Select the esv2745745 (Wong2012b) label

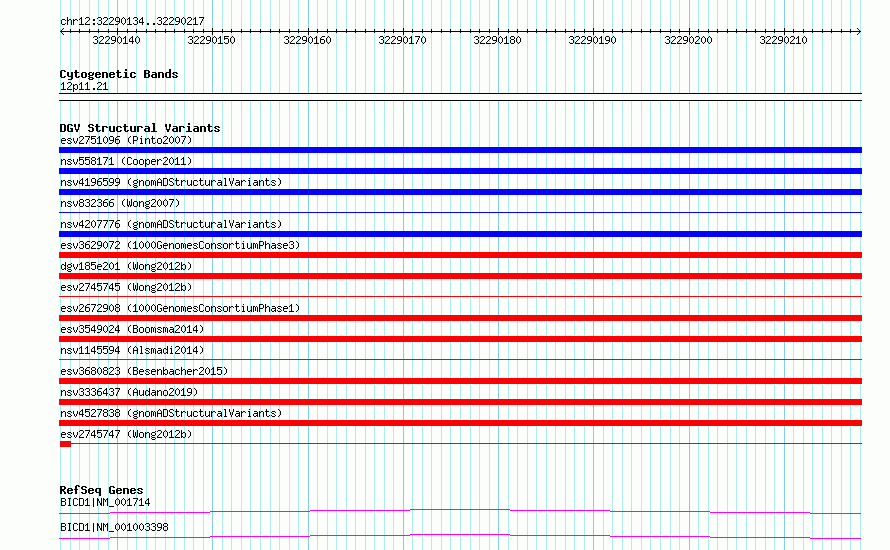(126, 287)
